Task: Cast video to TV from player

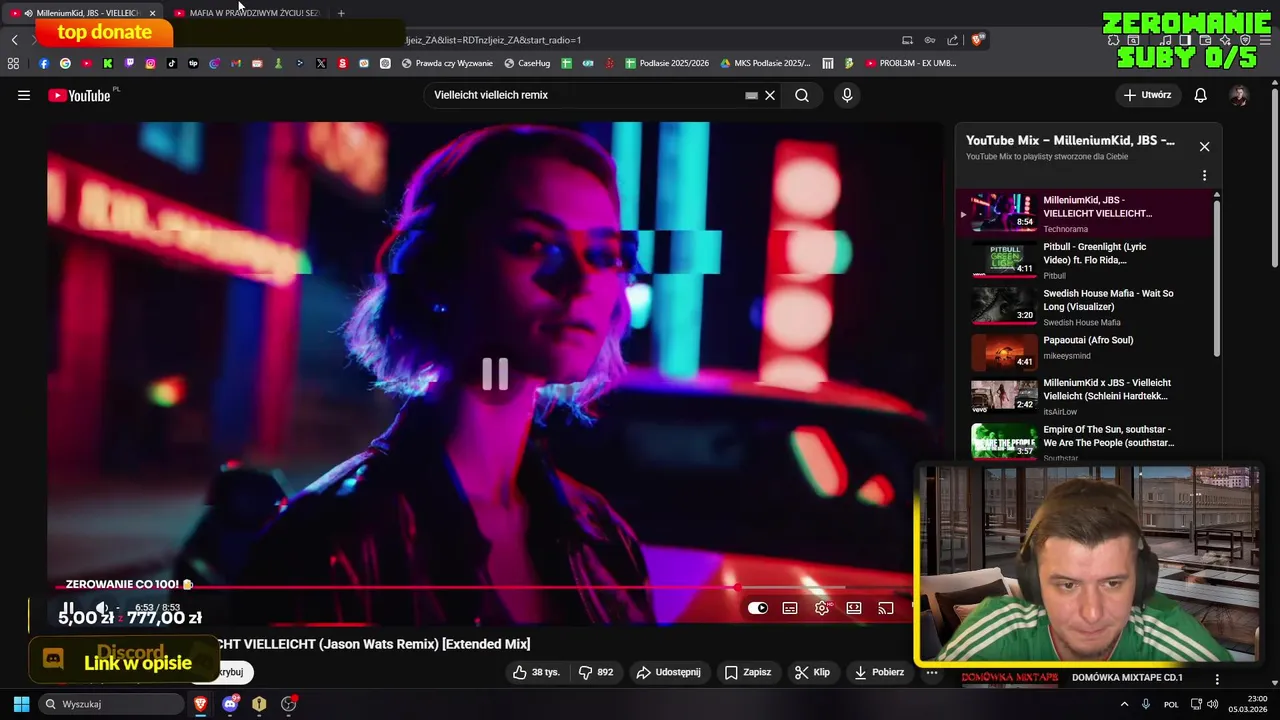Action: 886,608
